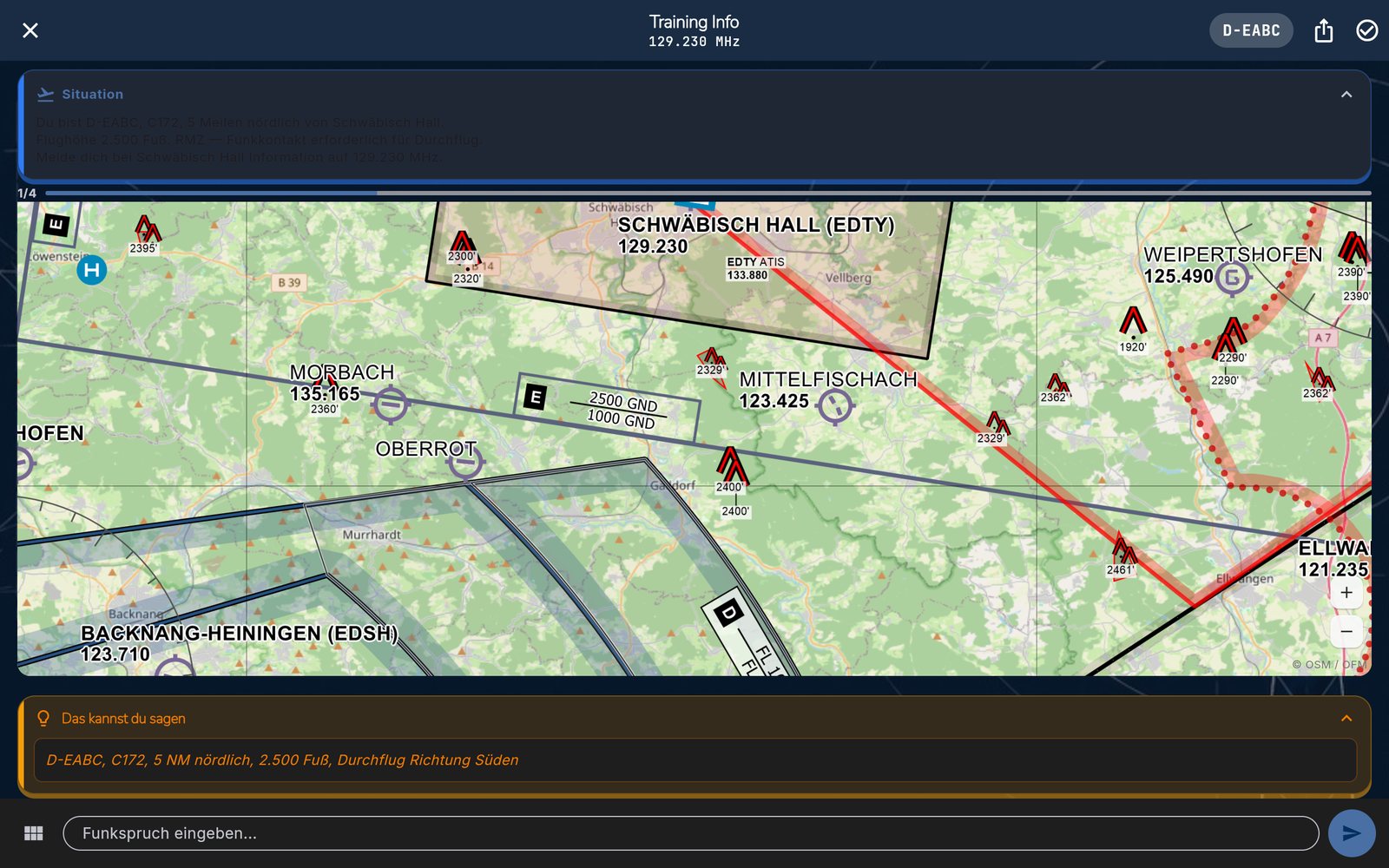The image size is (1389, 868).
Task: Collapse the Situation panel
Action: pyautogui.click(x=1346, y=94)
